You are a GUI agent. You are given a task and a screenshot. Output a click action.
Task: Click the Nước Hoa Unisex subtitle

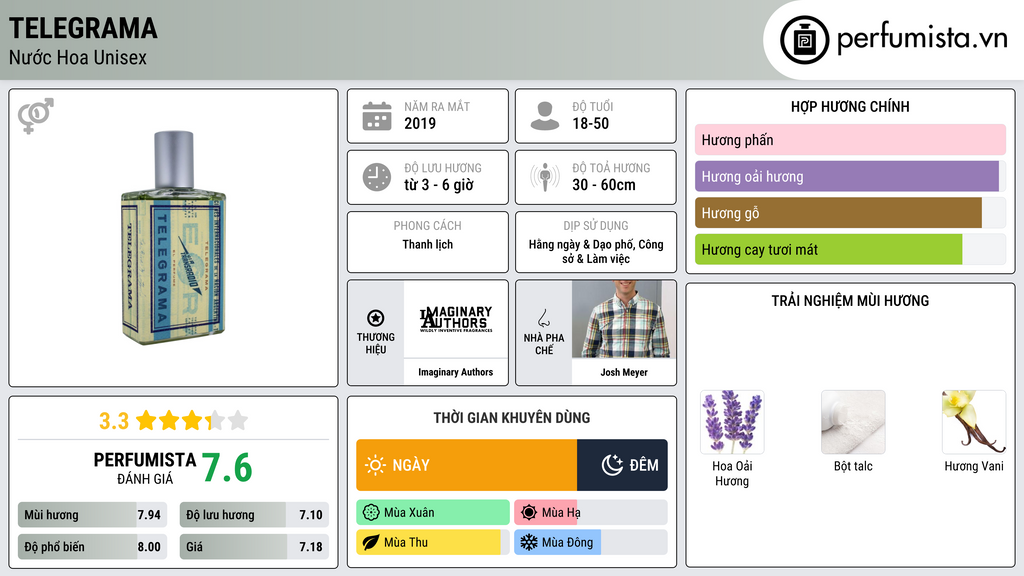[78, 57]
